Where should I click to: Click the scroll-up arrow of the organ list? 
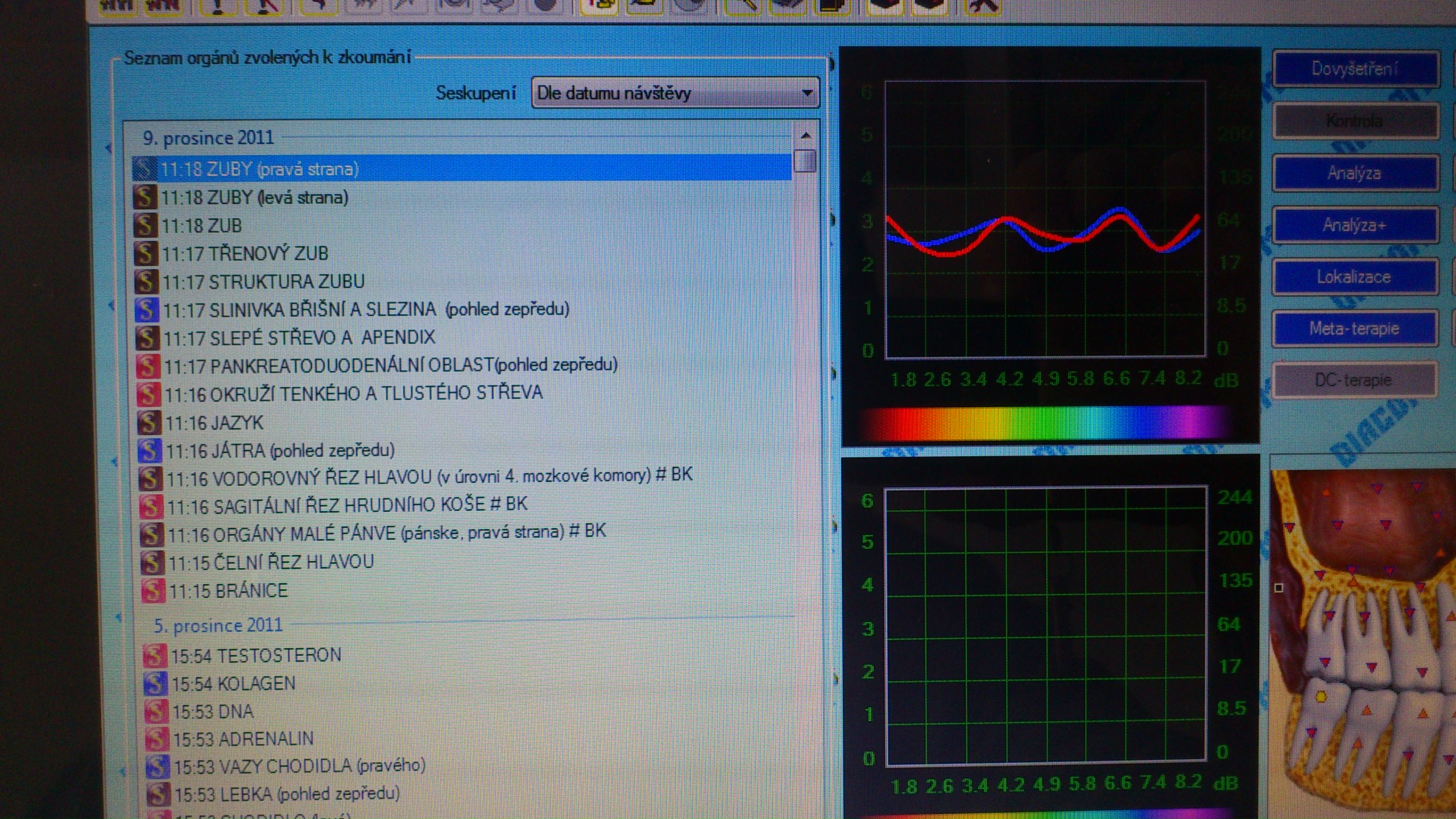click(806, 136)
